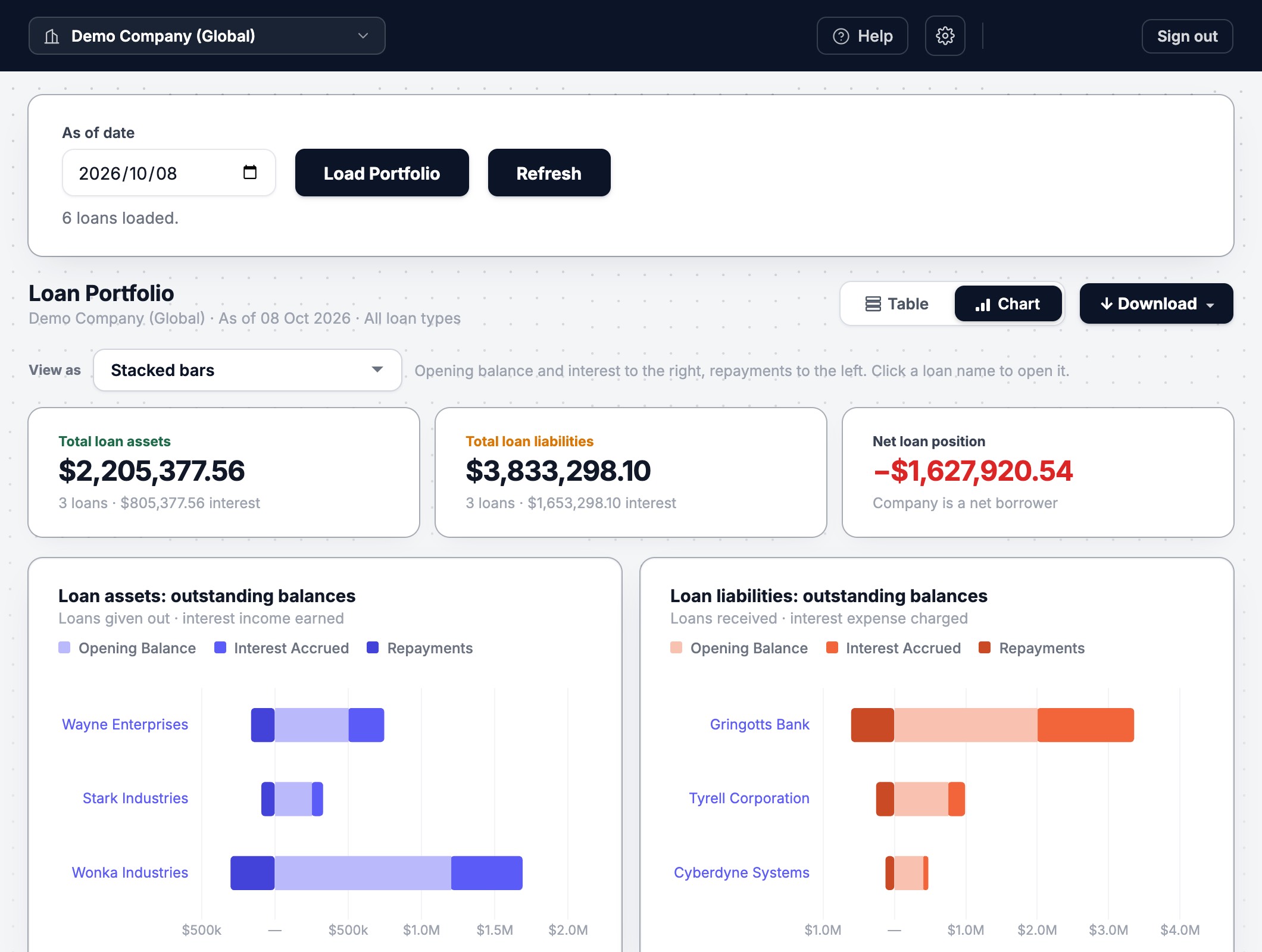Open the Download options caret
This screenshot has height=952, width=1262.
[x=1210, y=305]
